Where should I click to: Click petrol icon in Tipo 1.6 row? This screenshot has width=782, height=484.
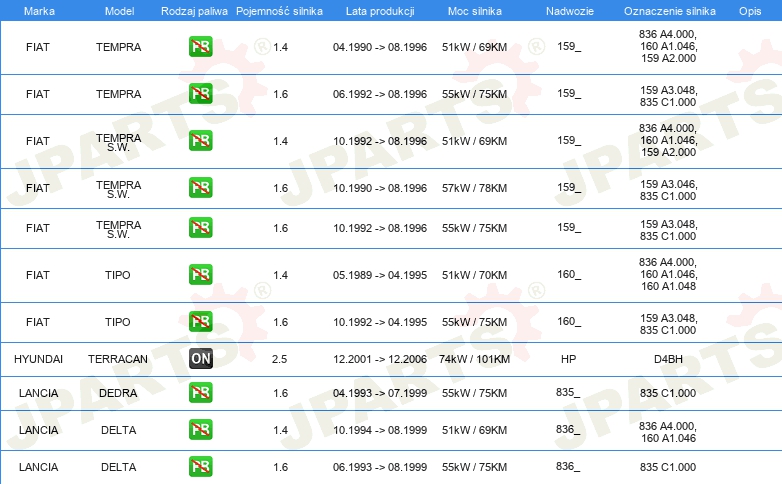[201, 321]
